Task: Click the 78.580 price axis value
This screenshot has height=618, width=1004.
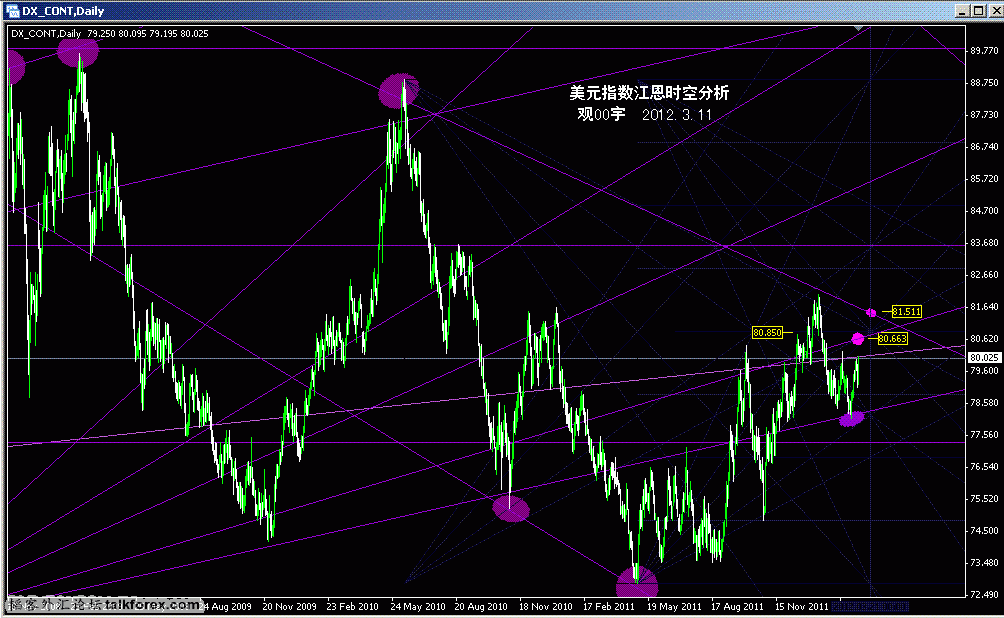Action: (985, 403)
